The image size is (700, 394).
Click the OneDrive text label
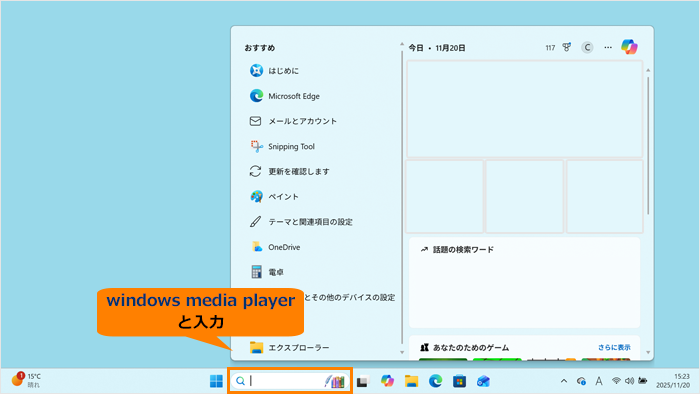pyautogui.click(x=284, y=247)
